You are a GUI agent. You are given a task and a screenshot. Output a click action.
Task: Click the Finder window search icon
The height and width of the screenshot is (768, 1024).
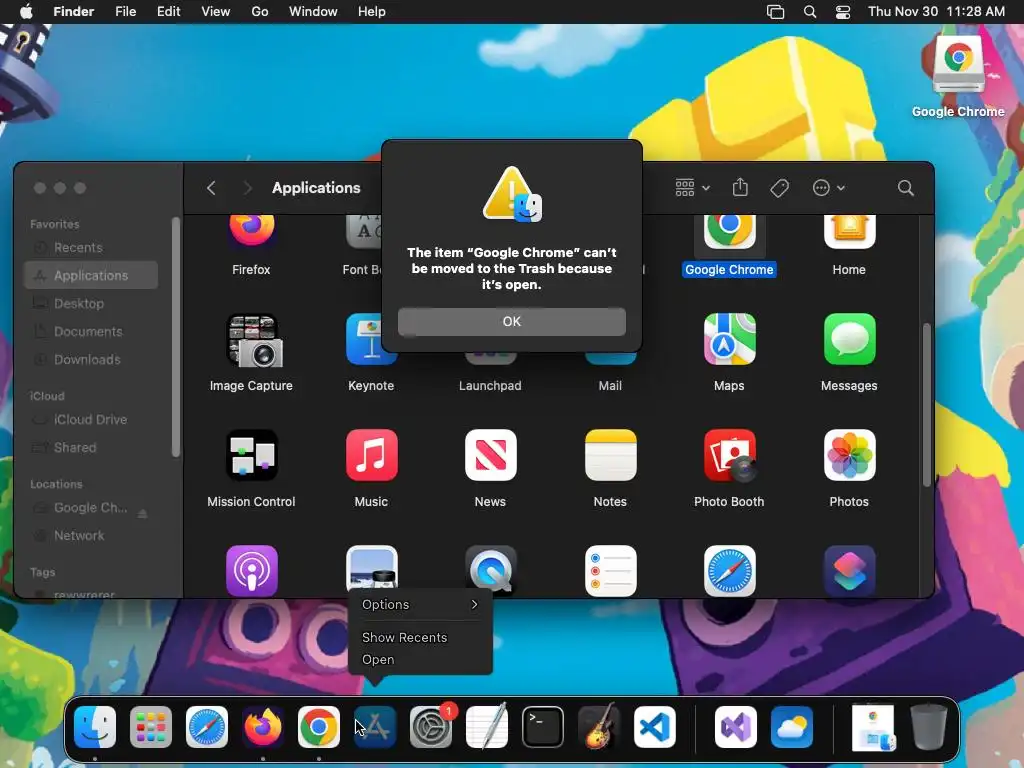(905, 188)
